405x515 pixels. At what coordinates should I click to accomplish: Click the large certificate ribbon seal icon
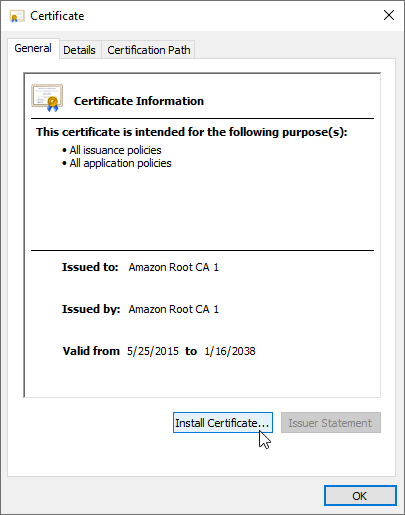(47, 98)
